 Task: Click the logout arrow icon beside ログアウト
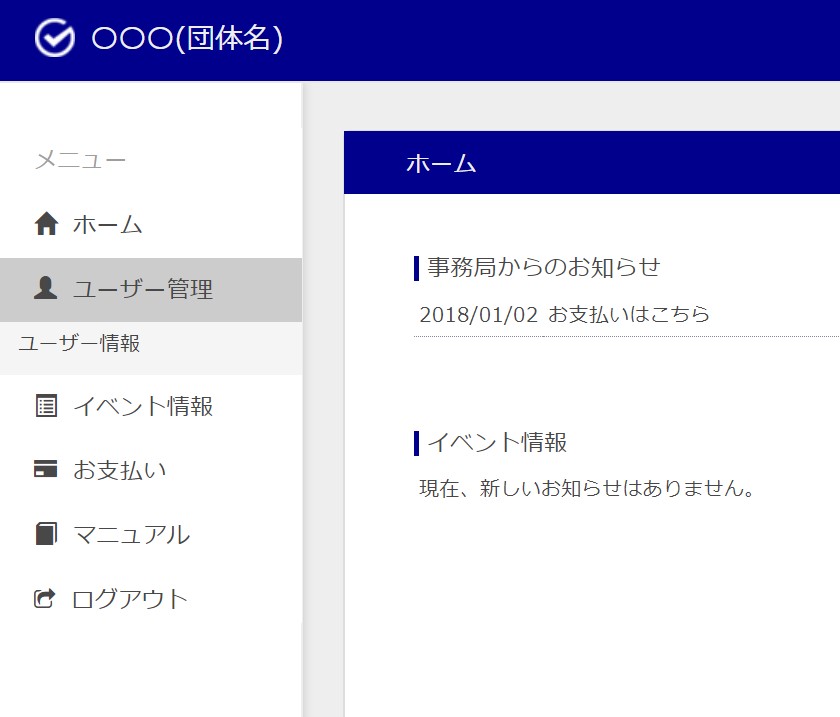(x=45, y=598)
